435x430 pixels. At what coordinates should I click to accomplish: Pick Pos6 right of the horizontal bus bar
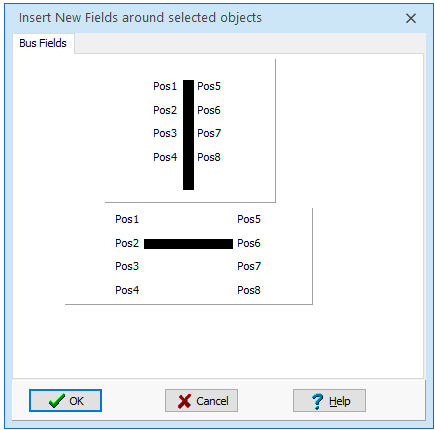(249, 243)
